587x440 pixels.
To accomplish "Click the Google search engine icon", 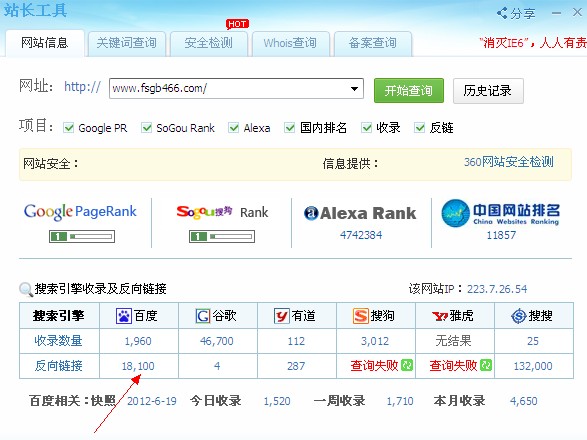I will point(203,316).
